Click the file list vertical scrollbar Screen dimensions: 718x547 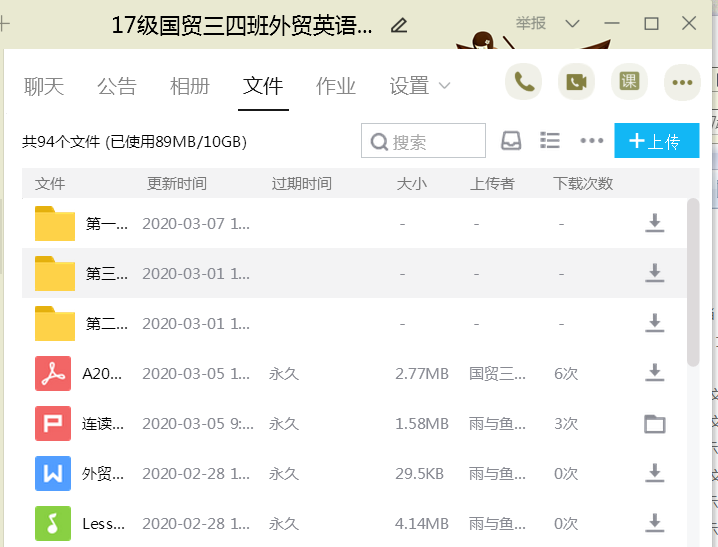pyautogui.click(x=693, y=280)
